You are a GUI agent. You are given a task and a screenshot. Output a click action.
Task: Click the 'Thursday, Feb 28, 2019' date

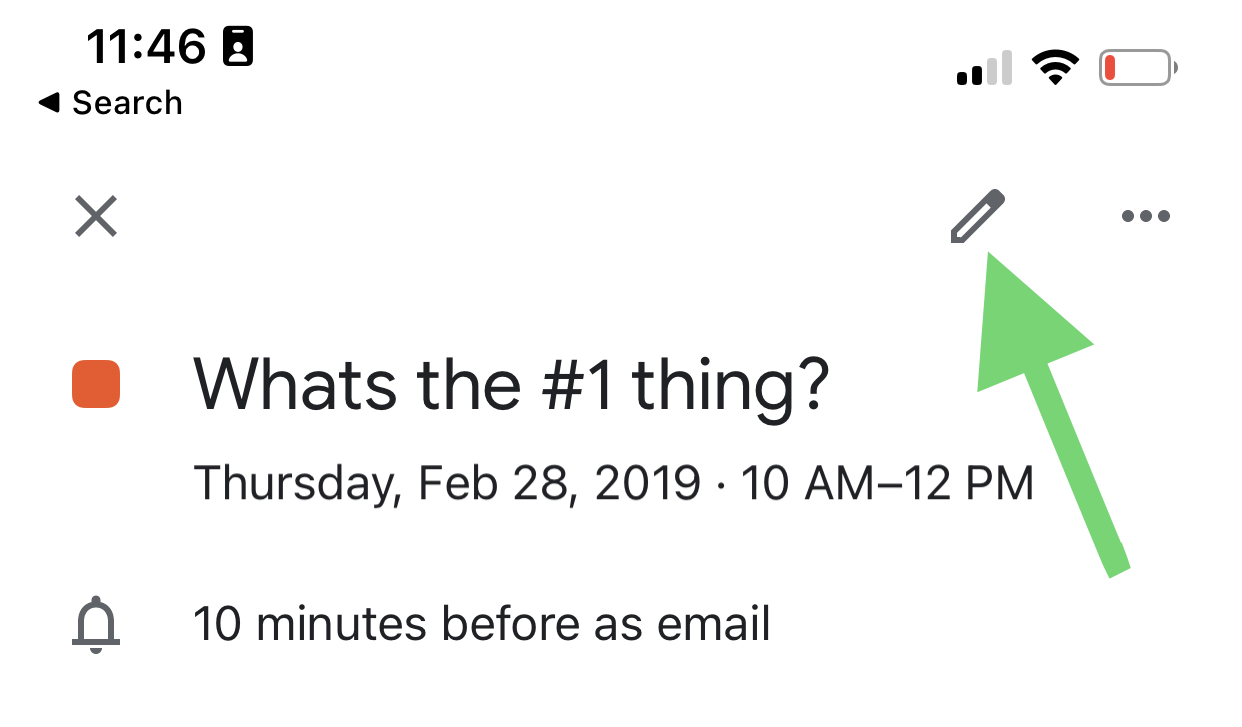[x=447, y=482]
